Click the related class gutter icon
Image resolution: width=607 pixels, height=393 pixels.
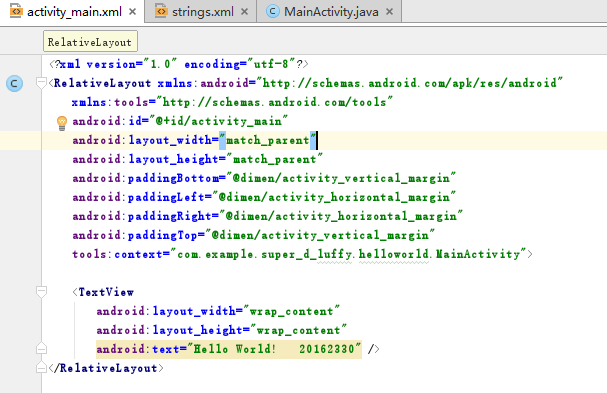pyautogui.click(x=15, y=84)
